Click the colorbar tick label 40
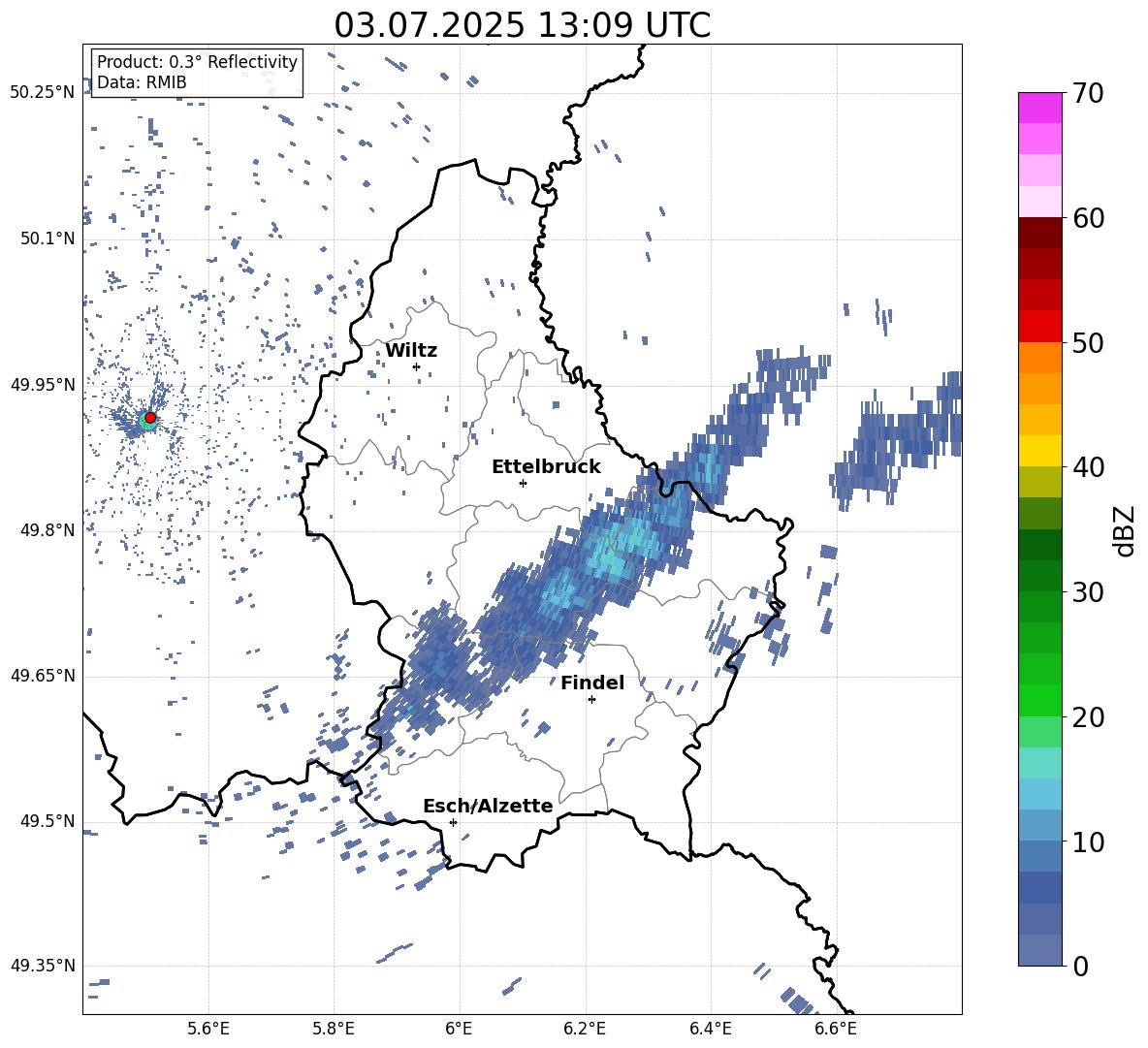 (1087, 467)
